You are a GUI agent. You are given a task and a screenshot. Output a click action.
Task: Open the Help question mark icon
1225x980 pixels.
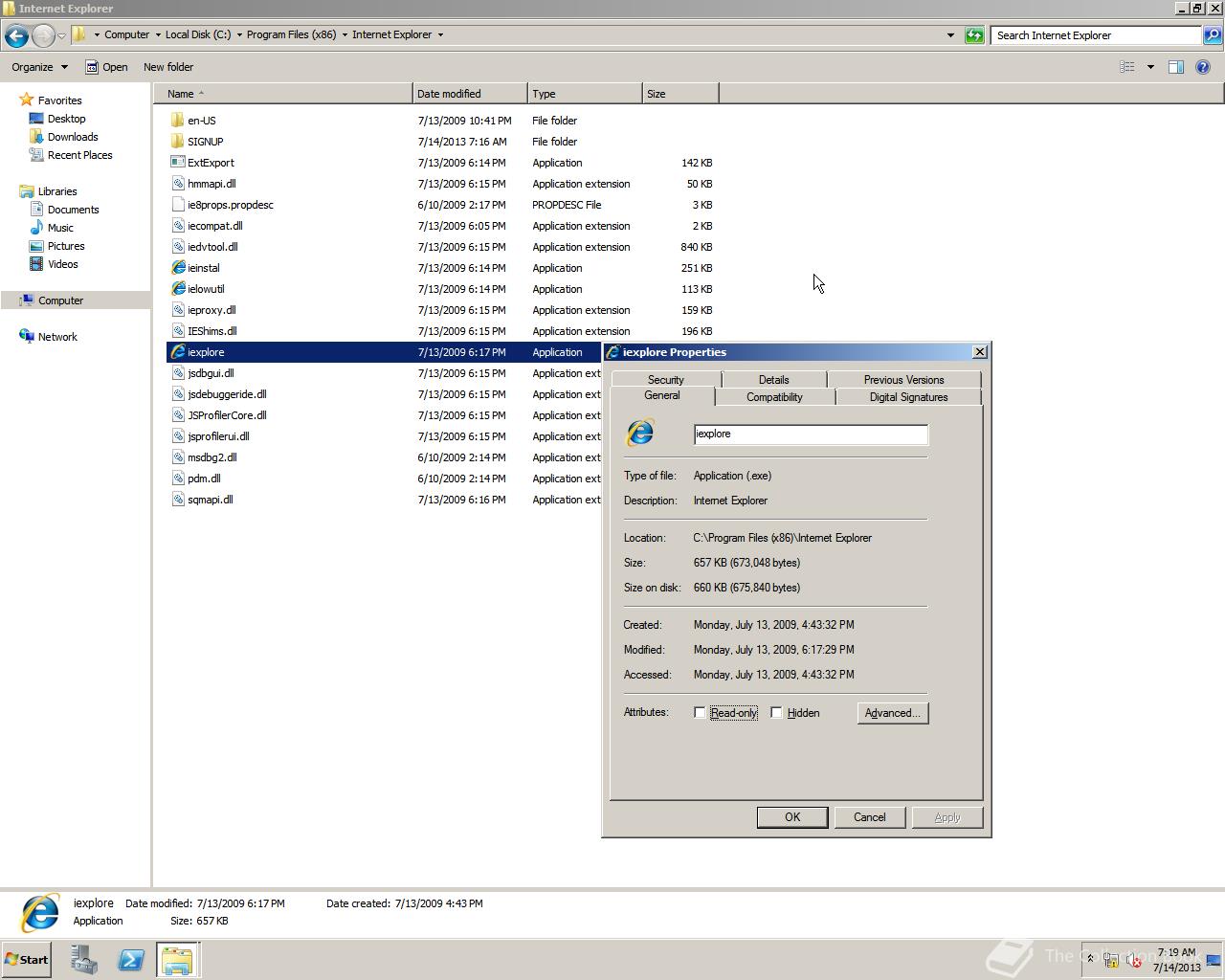tap(1203, 67)
